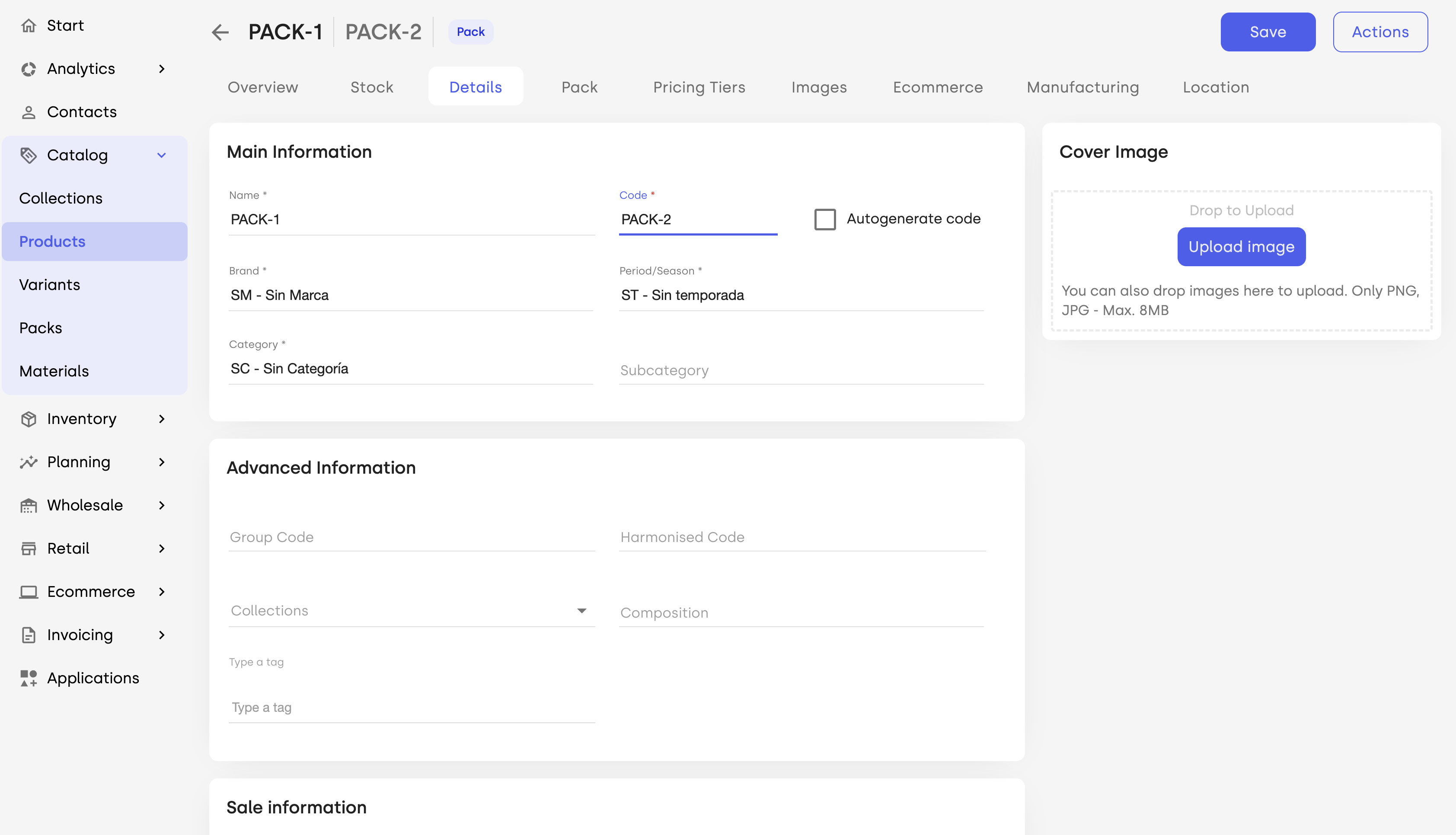Expand the Analytics menu chevron
1456x835 pixels.
tap(162, 69)
